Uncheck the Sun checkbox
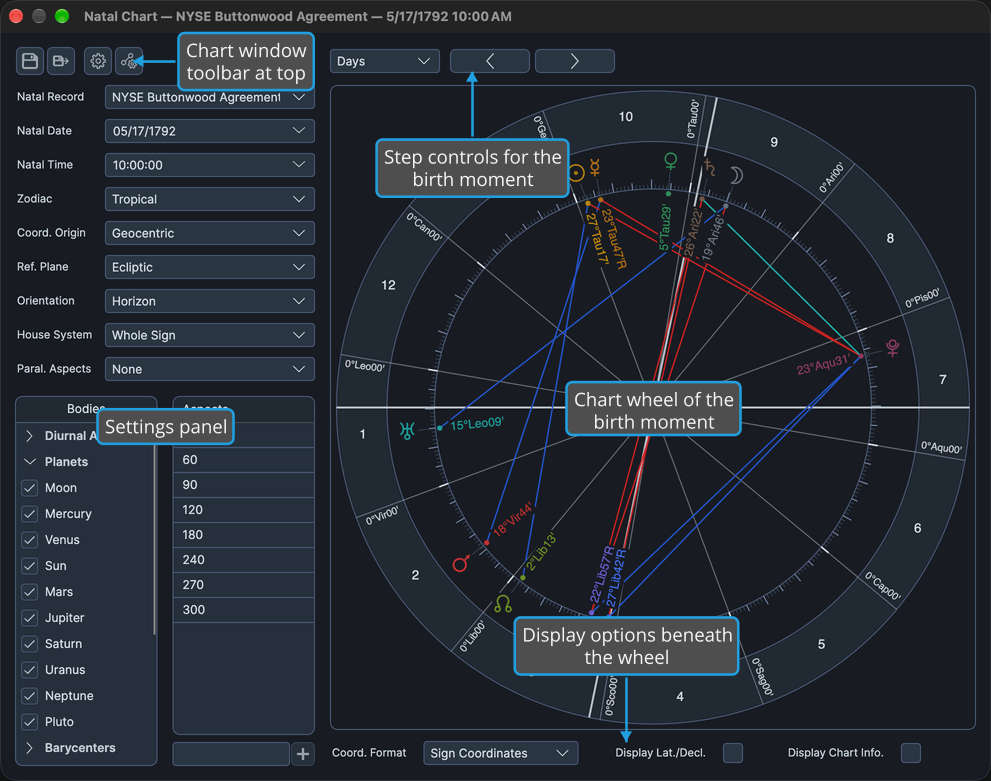991x781 pixels. 30,566
